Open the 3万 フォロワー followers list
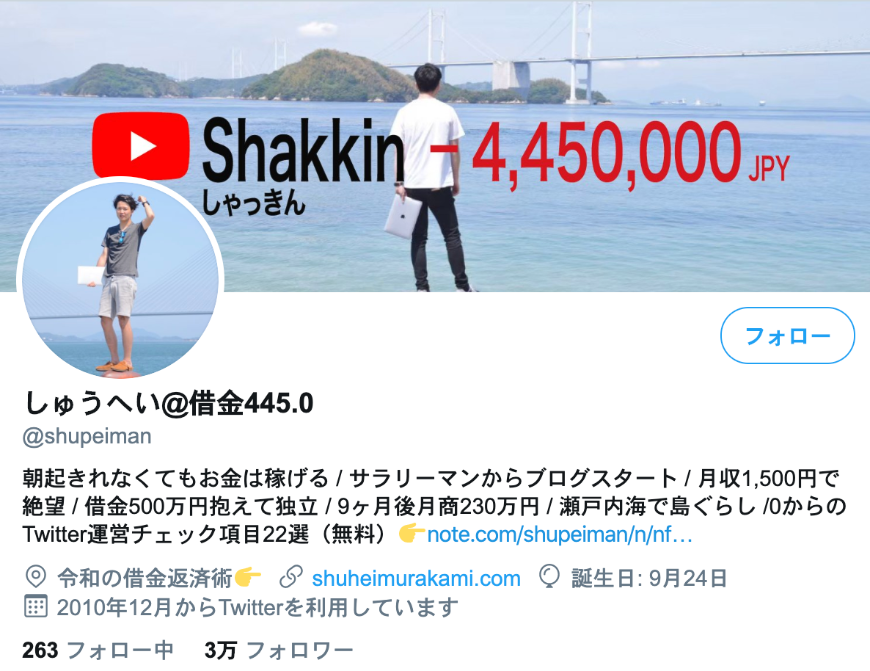This screenshot has width=870, height=671. (x=279, y=650)
